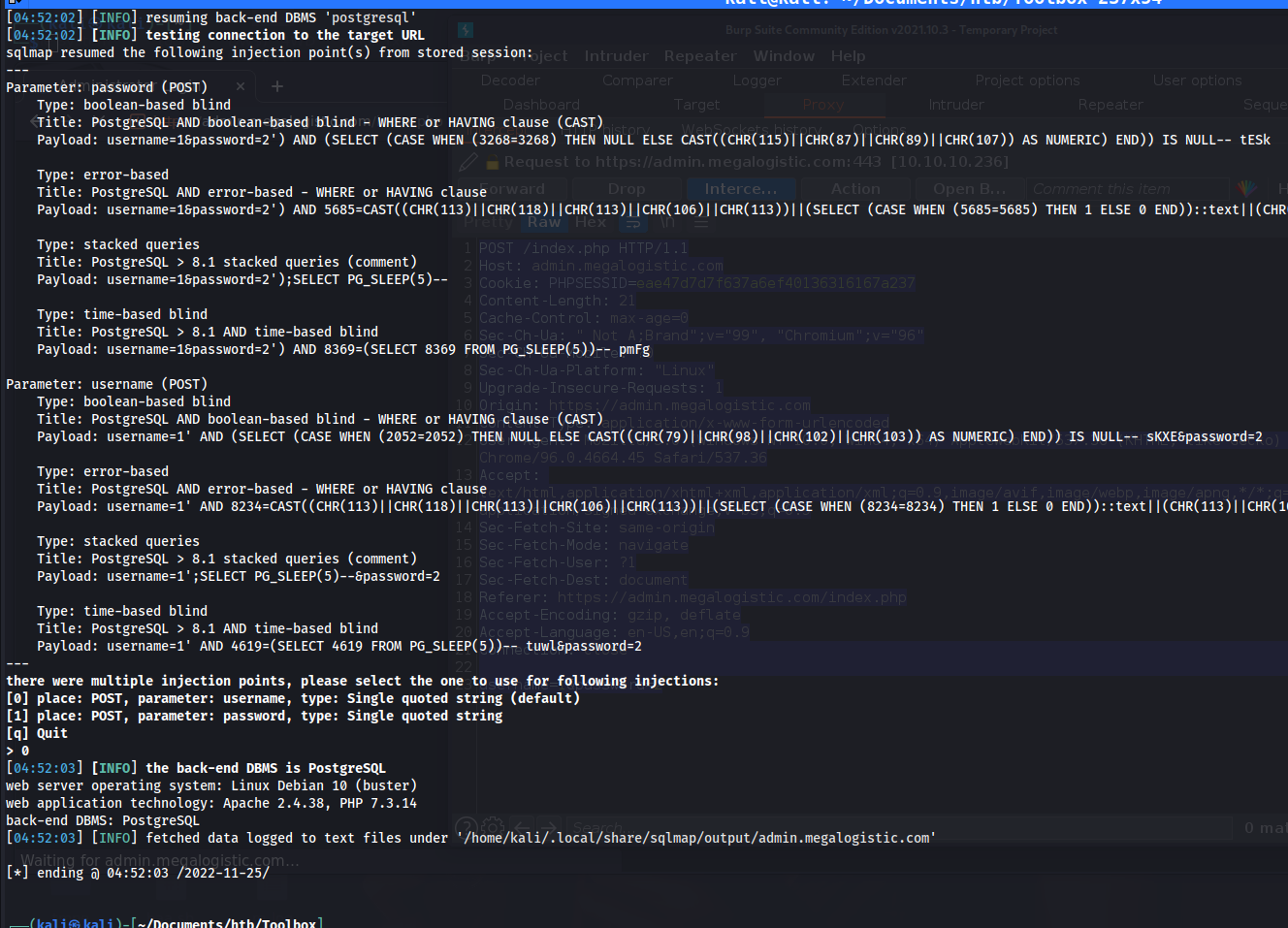
Task: Open the Window menu in Burp Suite
Action: point(784,56)
